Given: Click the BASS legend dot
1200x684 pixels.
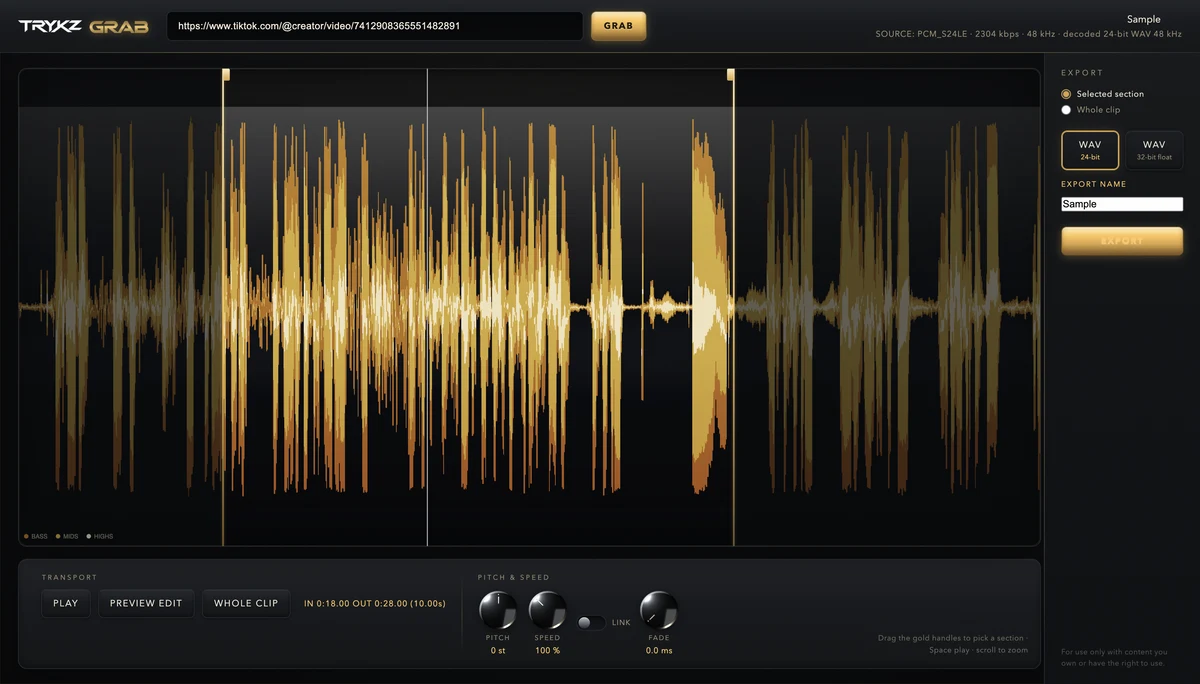Looking at the screenshot, I should tap(26, 537).
